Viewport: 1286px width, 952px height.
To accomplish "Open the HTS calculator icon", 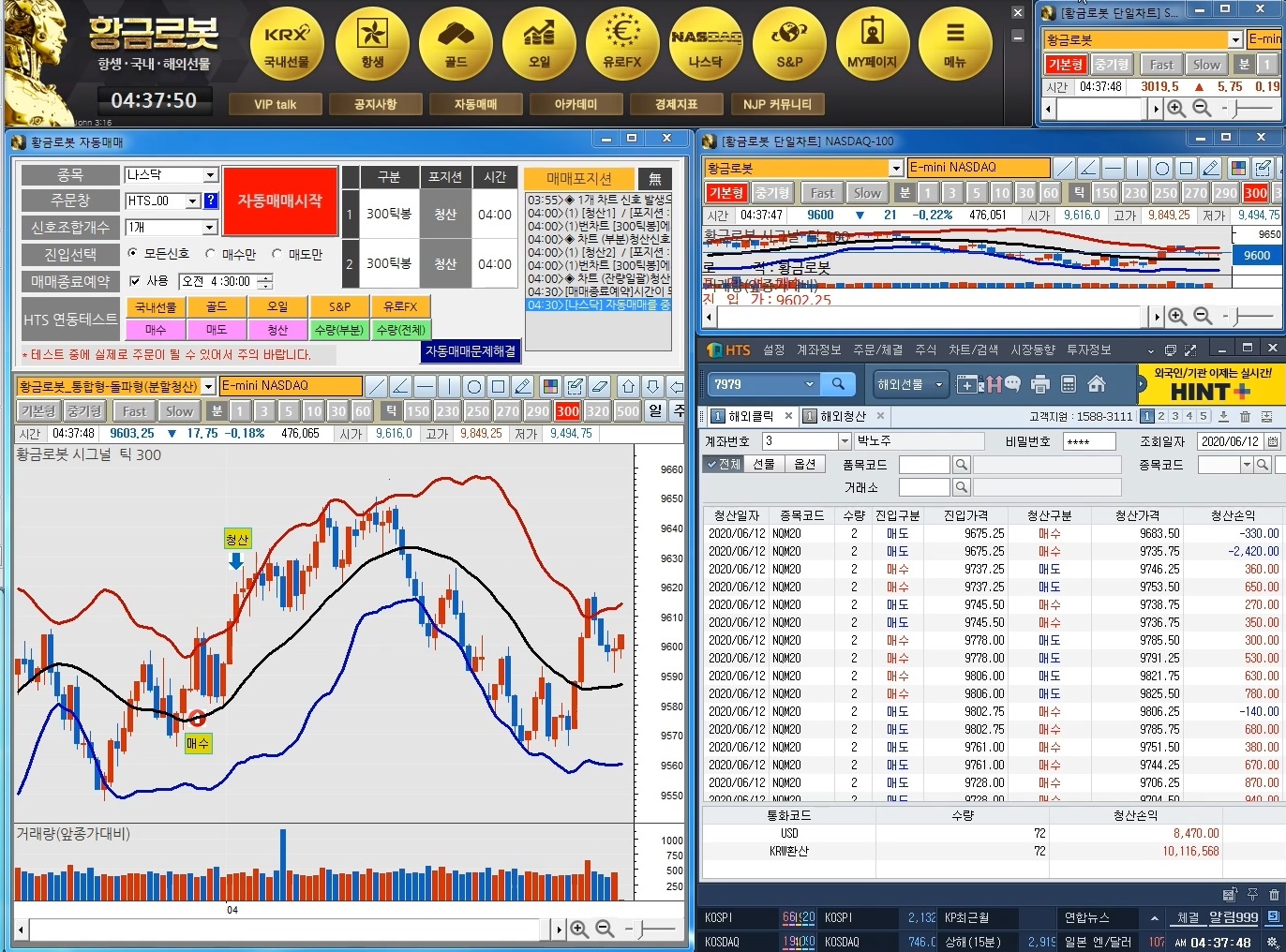I will pos(1068,384).
